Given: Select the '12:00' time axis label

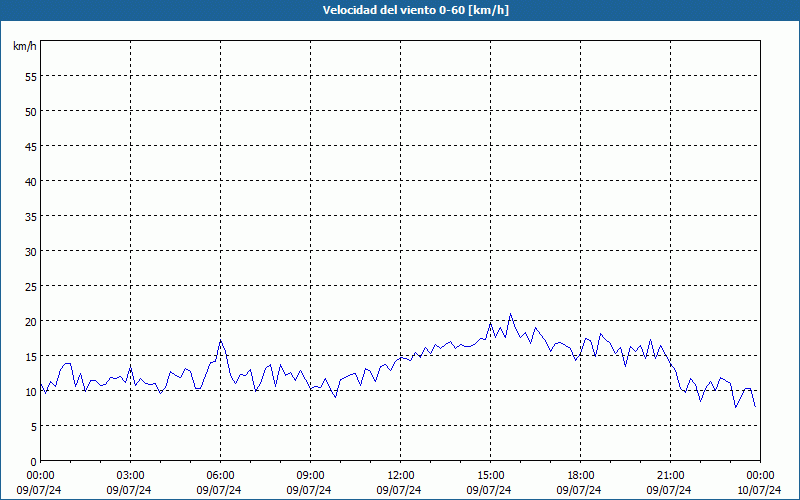Looking at the screenshot, I should [x=401, y=476].
